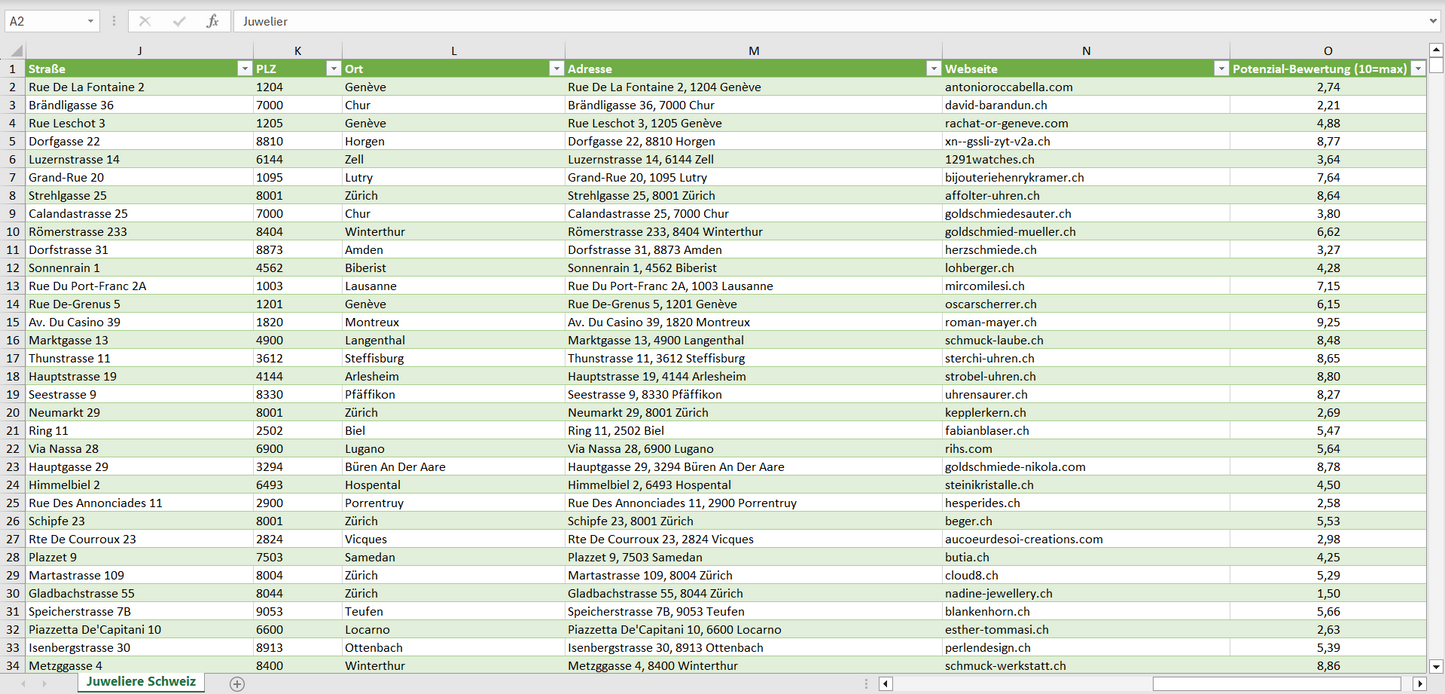
Task: Click the horizontal scrollbar track
Action: coord(1020,684)
